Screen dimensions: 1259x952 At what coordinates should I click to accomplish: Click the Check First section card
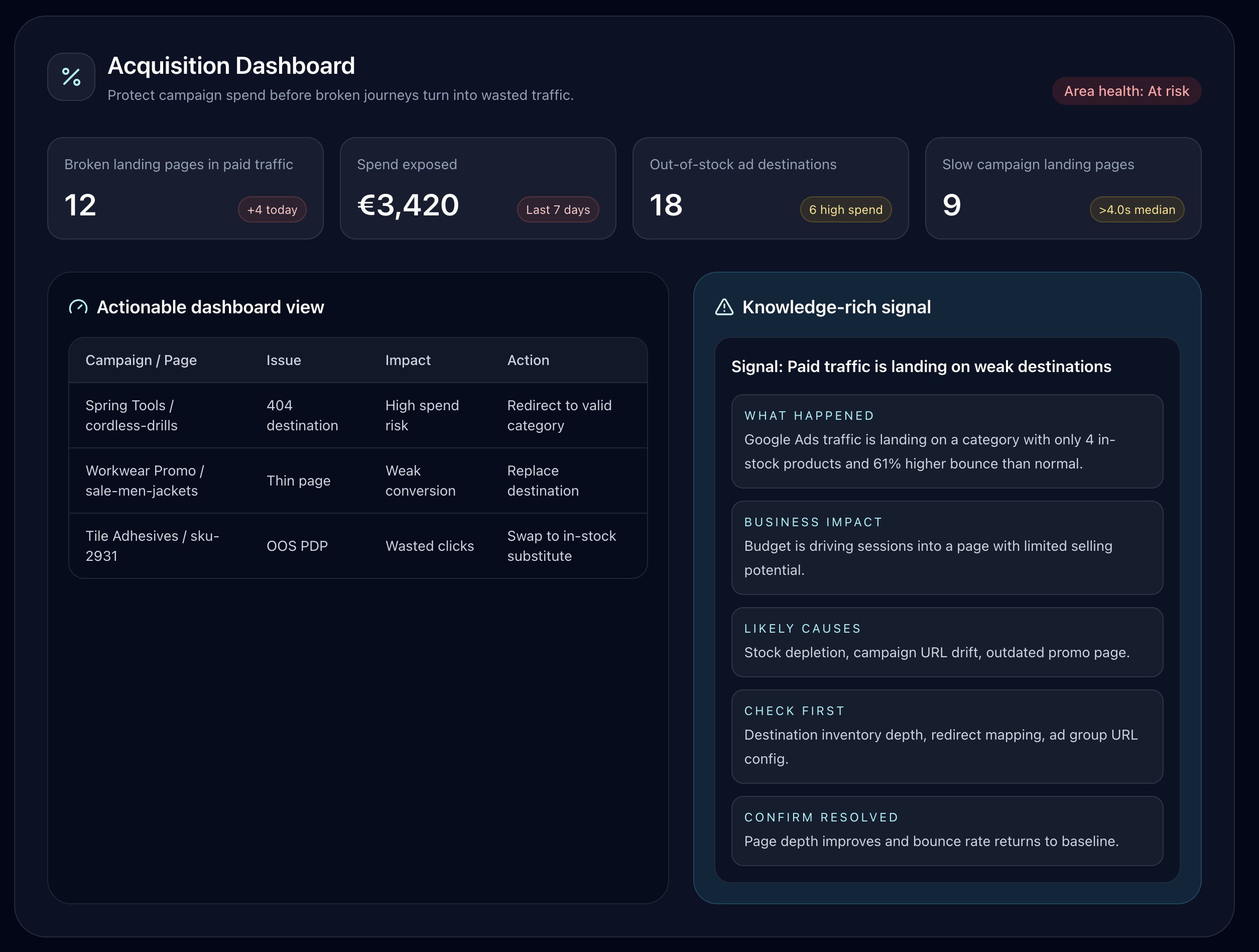[x=947, y=736]
